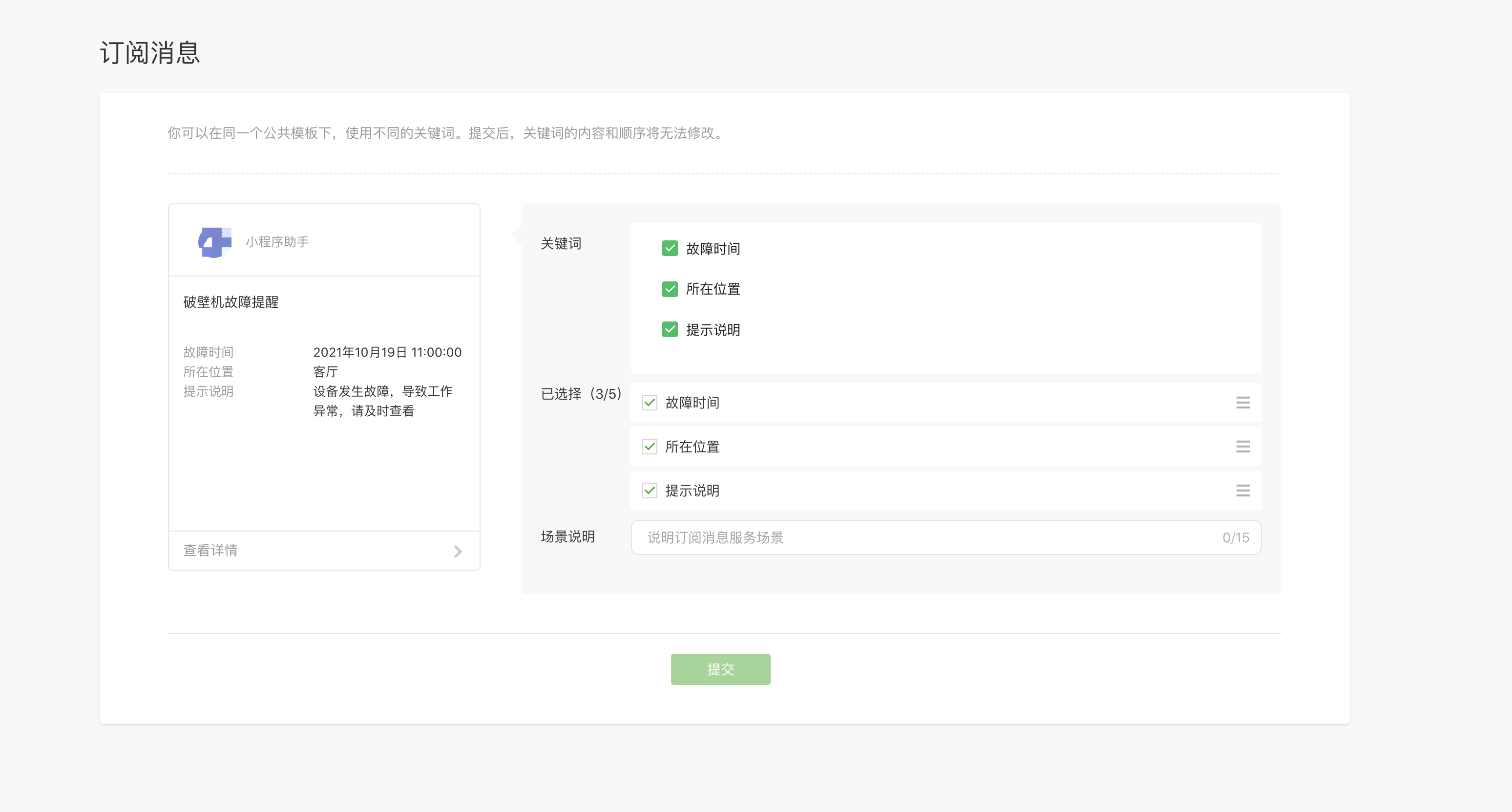Screen dimensions: 1512x812
Task: Deselect 提示说明 in selected list
Action: pyautogui.click(x=649, y=491)
